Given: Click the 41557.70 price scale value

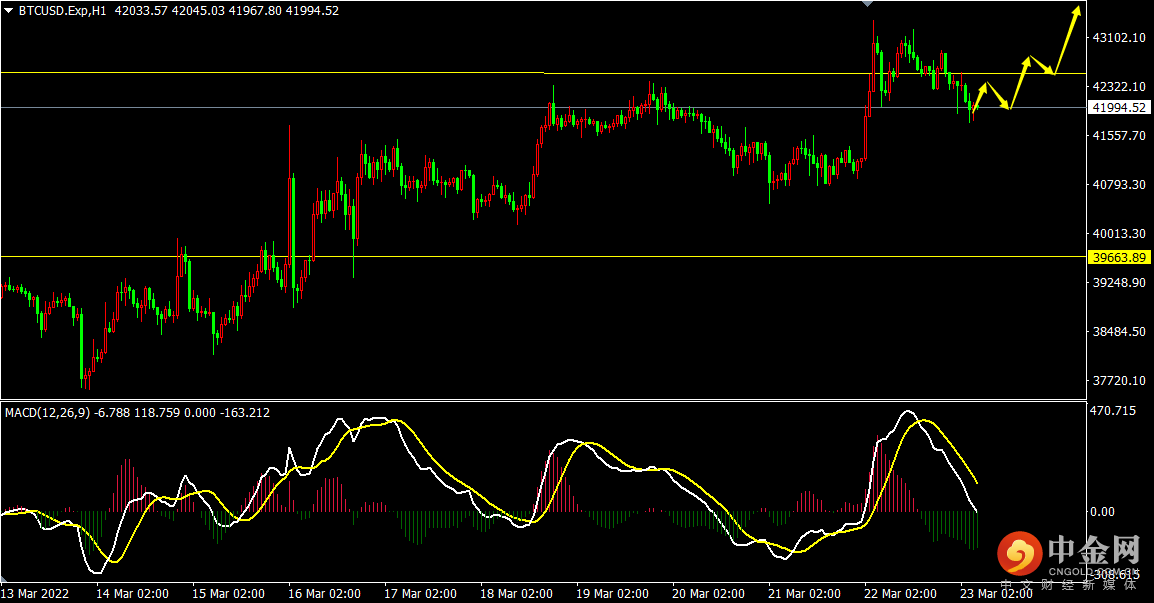Looking at the screenshot, I should click(1119, 135).
